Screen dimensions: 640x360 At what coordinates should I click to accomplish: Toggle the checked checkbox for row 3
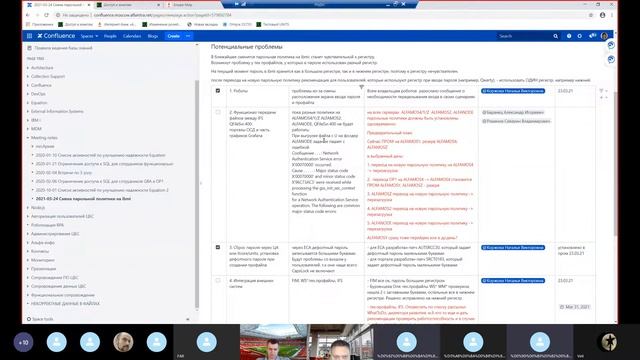[x=218, y=247]
